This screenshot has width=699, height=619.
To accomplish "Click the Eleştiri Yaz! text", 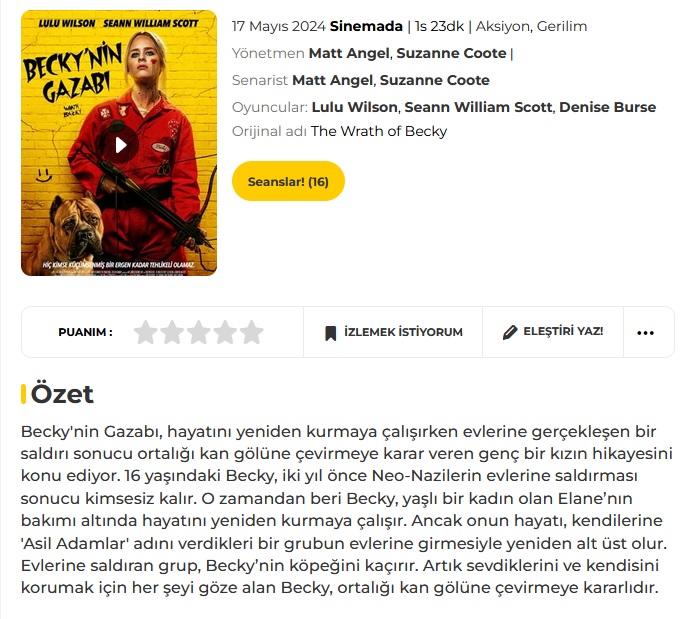I will (563, 331).
